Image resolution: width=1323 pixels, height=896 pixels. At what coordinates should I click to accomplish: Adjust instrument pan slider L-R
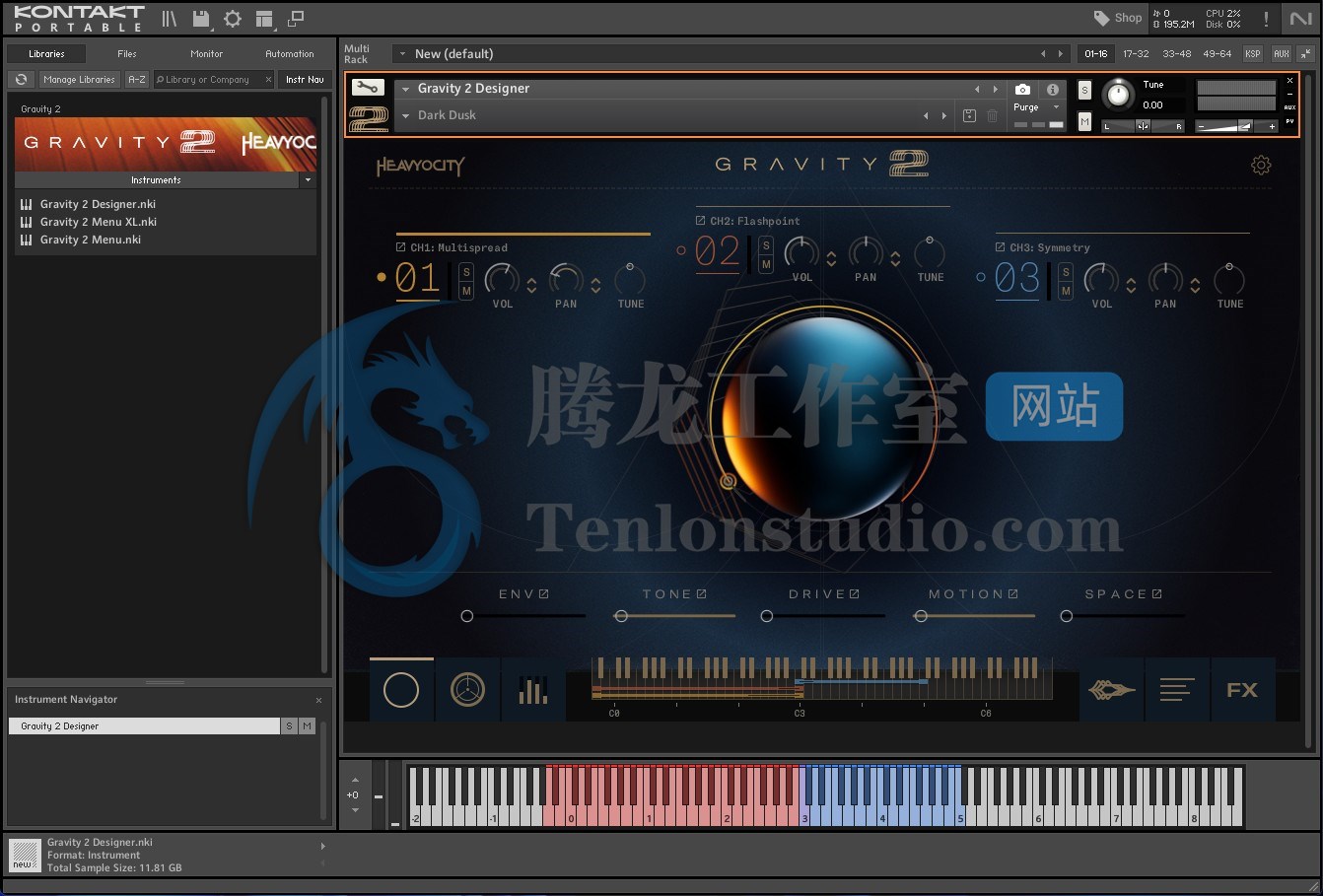1143,125
